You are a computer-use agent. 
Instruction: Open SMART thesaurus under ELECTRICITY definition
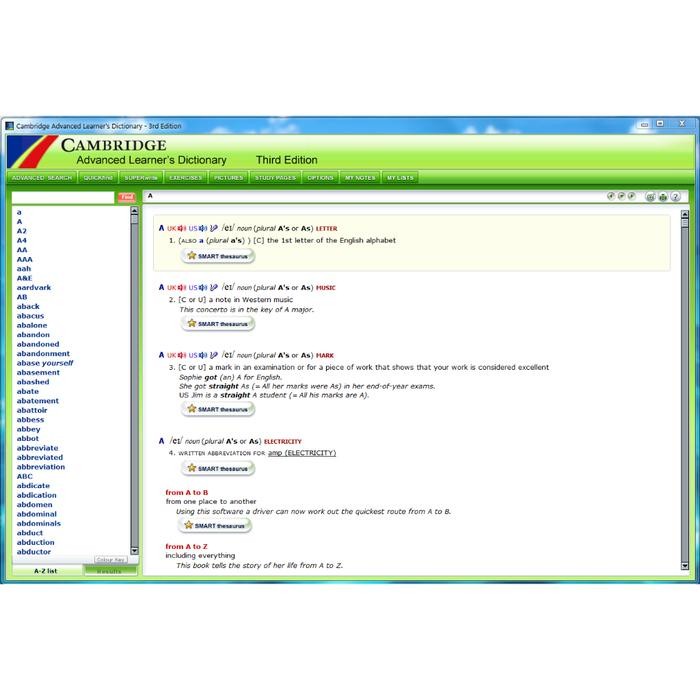coord(218,468)
